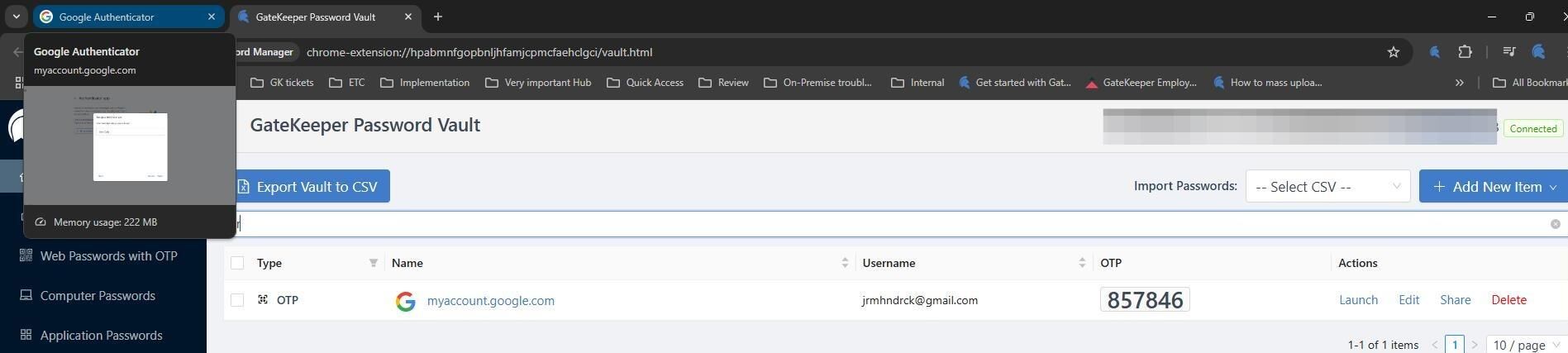Open Application Passwords in sidebar
Image resolution: width=1568 pixels, height=353 pixels.
tap(101, 335)
